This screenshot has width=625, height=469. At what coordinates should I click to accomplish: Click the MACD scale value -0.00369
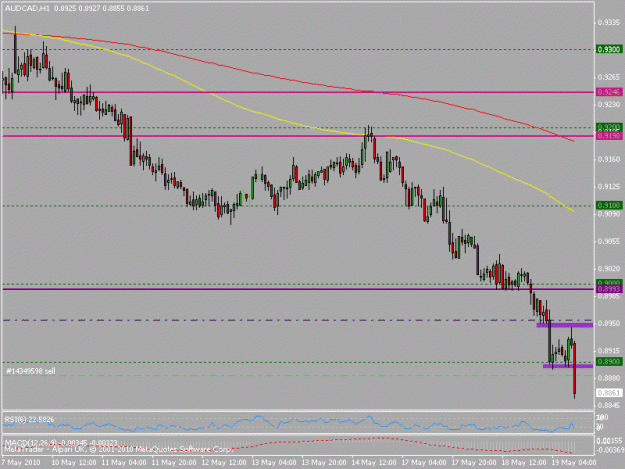(609, 449)
